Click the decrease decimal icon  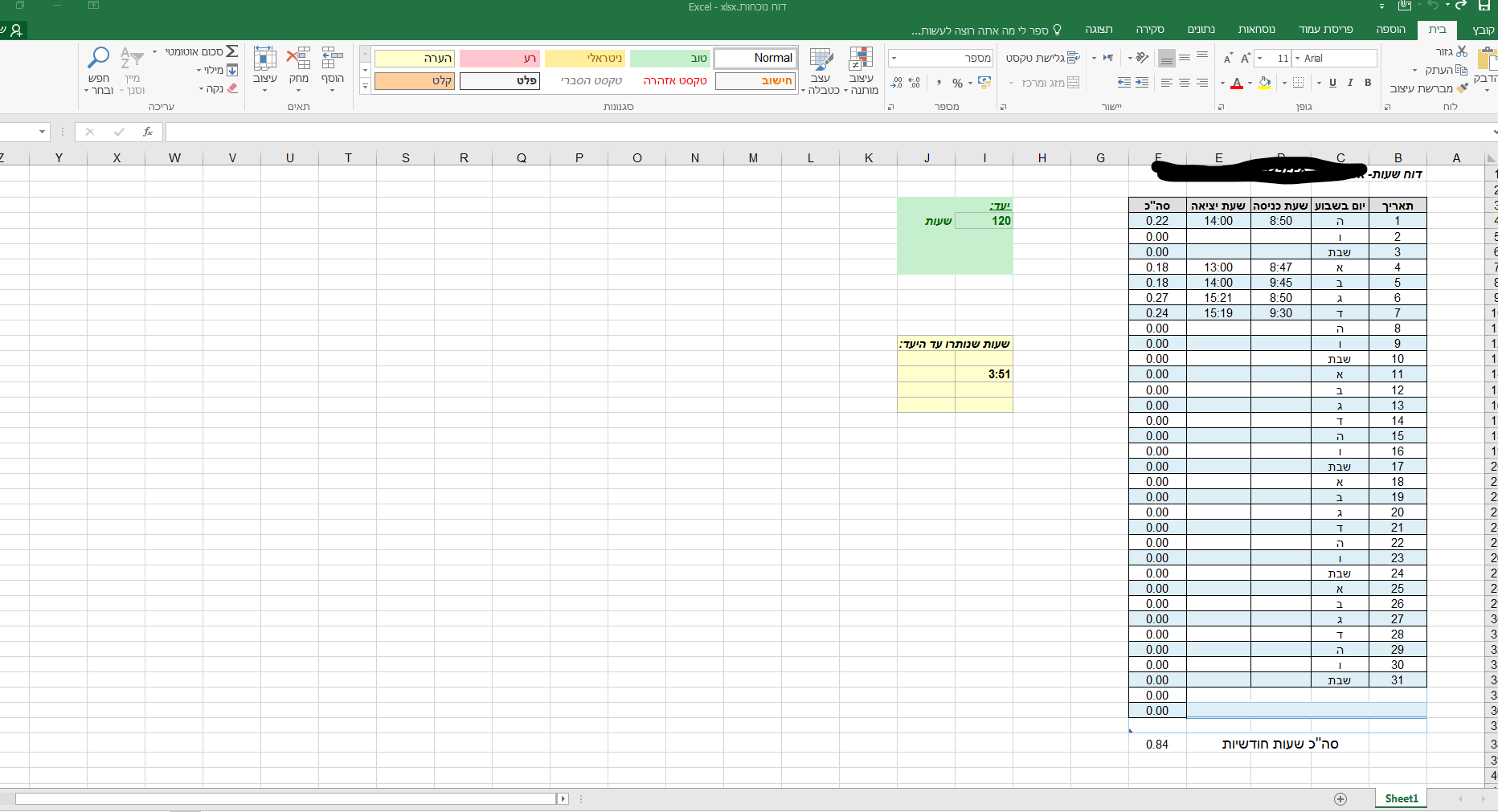(x=897, y=83)
